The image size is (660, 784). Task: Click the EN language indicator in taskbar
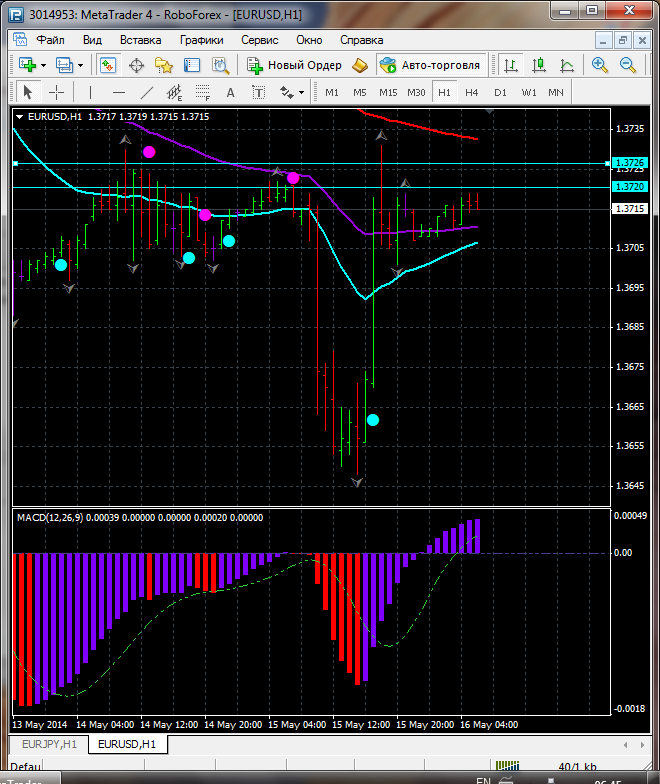[483, 780]
